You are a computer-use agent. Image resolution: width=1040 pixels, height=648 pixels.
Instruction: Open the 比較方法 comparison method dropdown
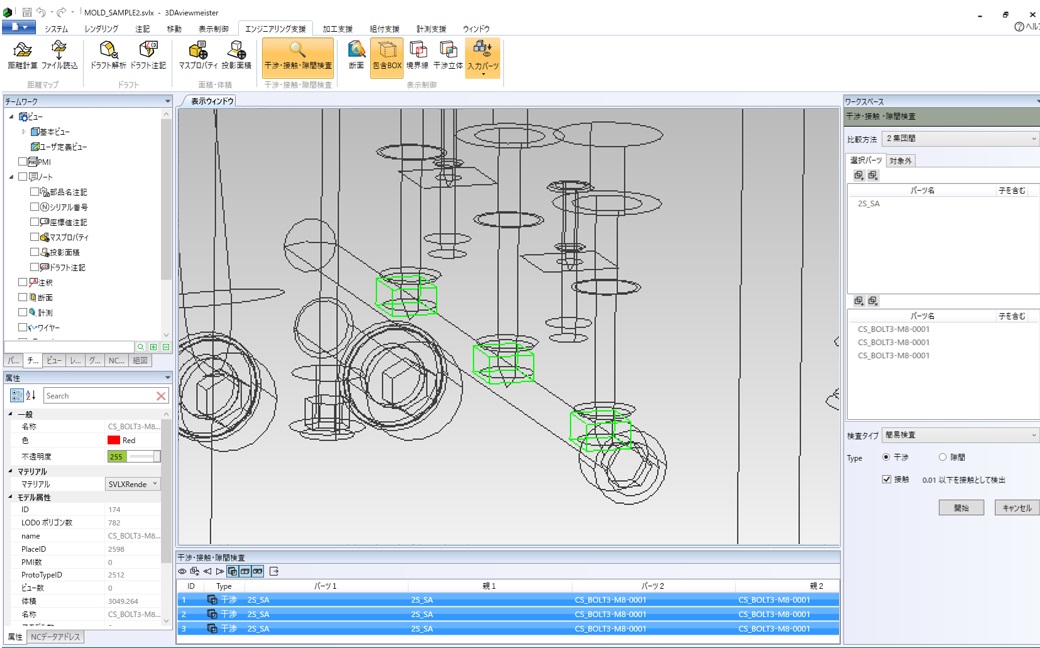(961, 139)
